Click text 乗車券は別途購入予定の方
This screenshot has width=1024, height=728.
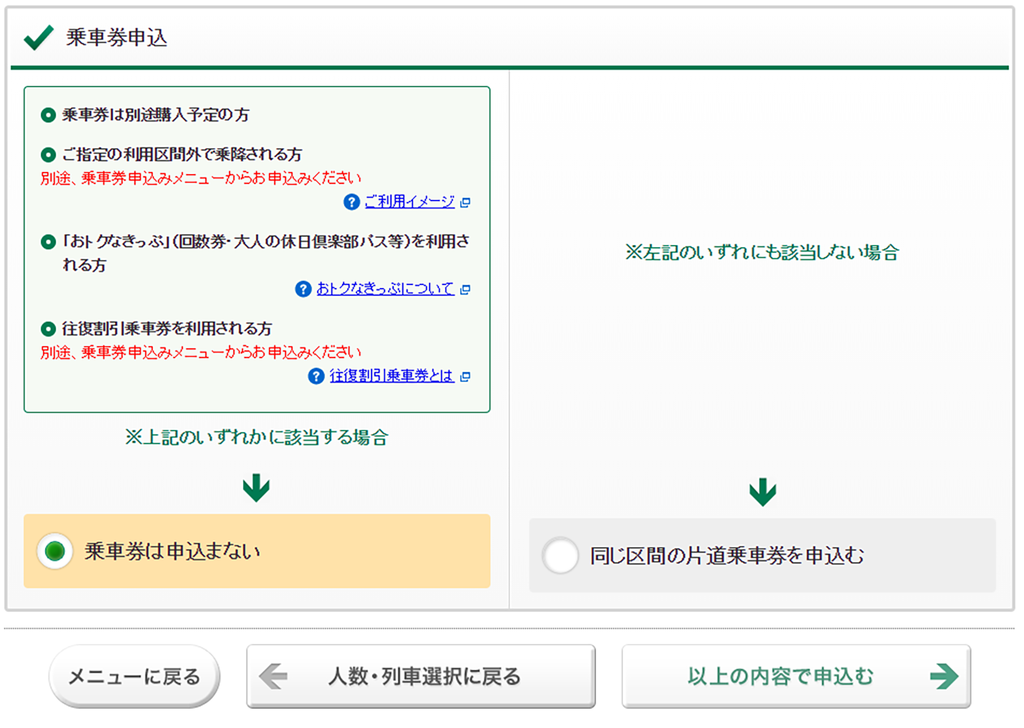(x=156, y=115)
